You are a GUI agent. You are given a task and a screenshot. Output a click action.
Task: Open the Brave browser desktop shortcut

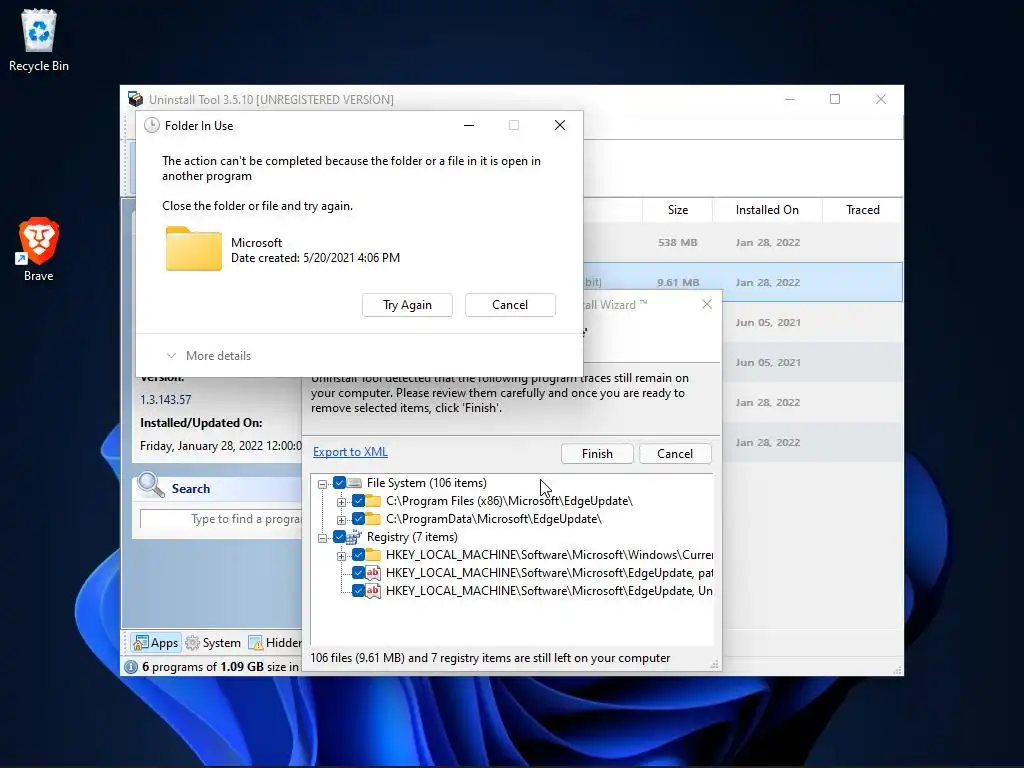[x=39, y=249]
